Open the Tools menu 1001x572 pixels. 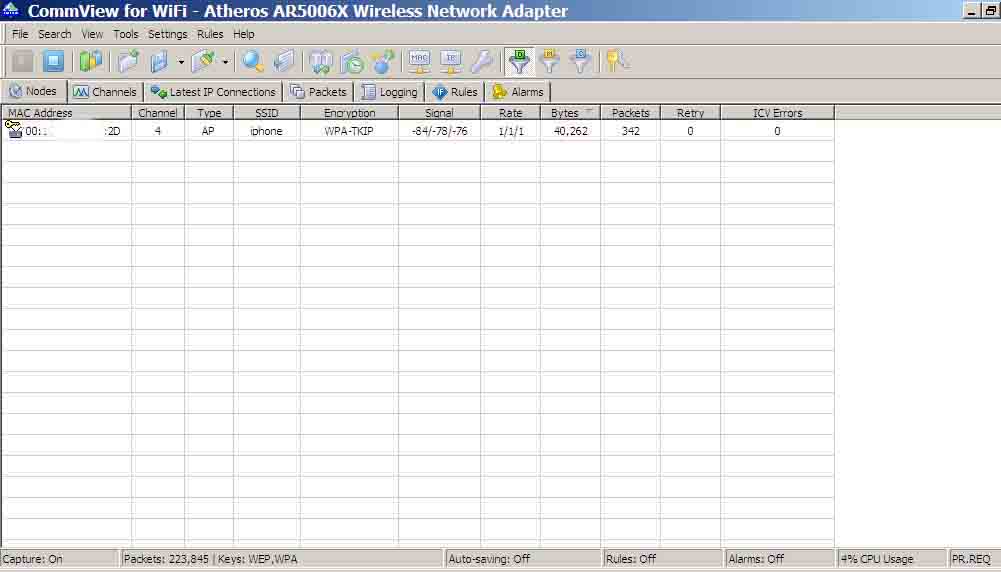[x=126, y=34]
